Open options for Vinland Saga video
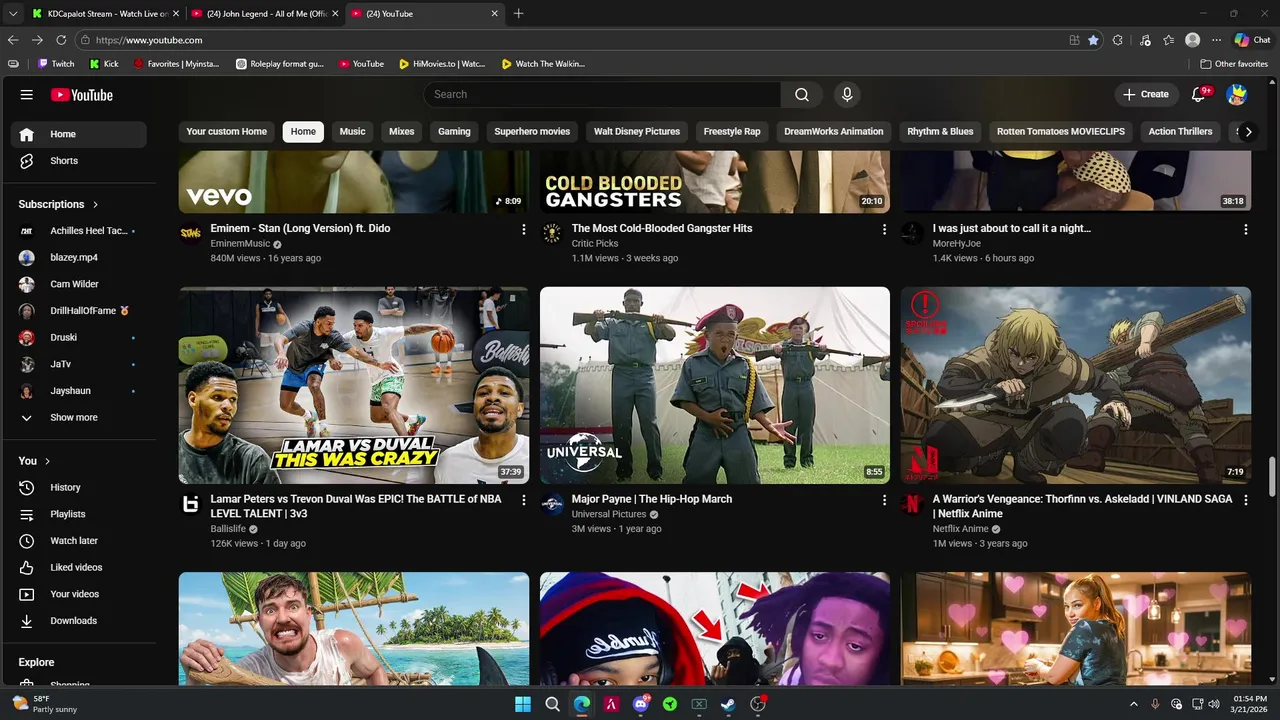 [1245, 499]
